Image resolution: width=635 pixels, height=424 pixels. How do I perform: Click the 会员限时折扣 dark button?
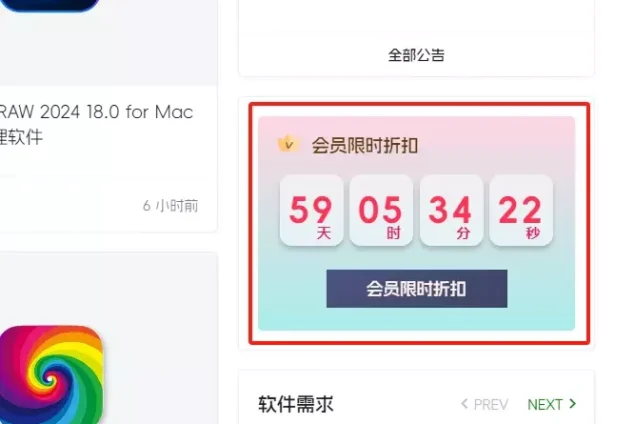416,288
